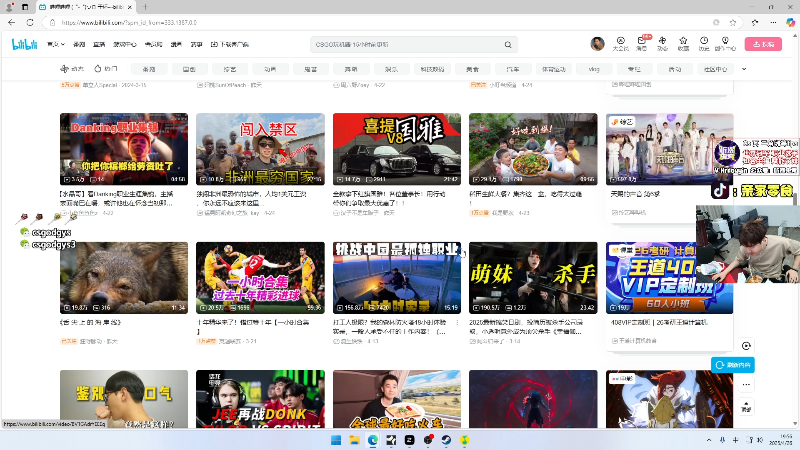Open the Windows Start button

[x=336, y=440]
